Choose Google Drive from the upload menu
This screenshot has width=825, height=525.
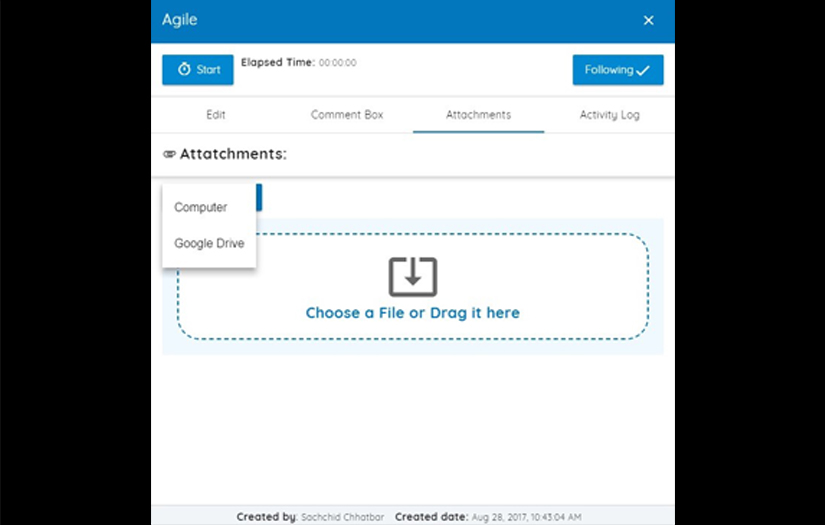[209, 243]
